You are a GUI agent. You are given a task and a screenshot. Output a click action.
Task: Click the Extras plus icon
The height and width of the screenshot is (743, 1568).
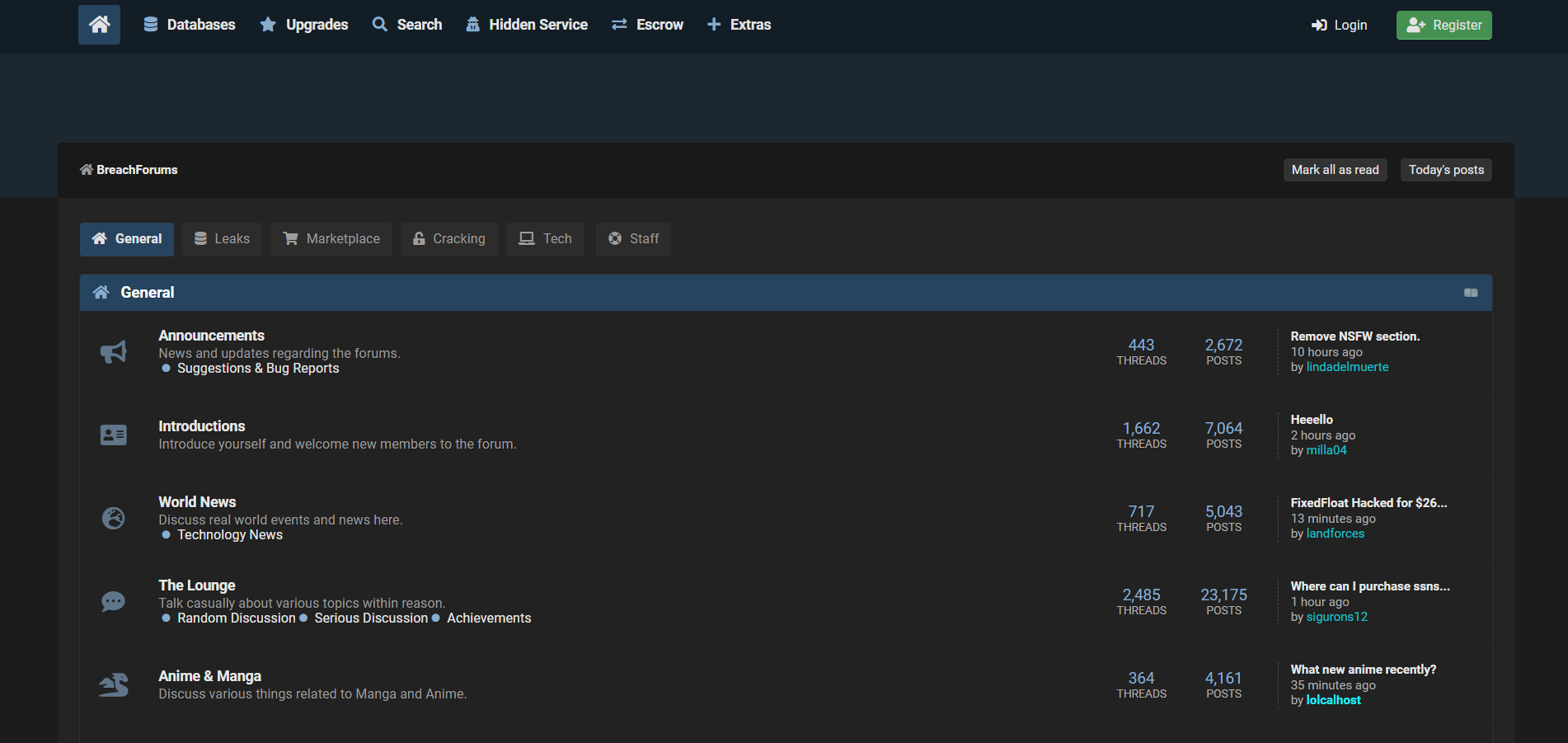tap(712, 24)
